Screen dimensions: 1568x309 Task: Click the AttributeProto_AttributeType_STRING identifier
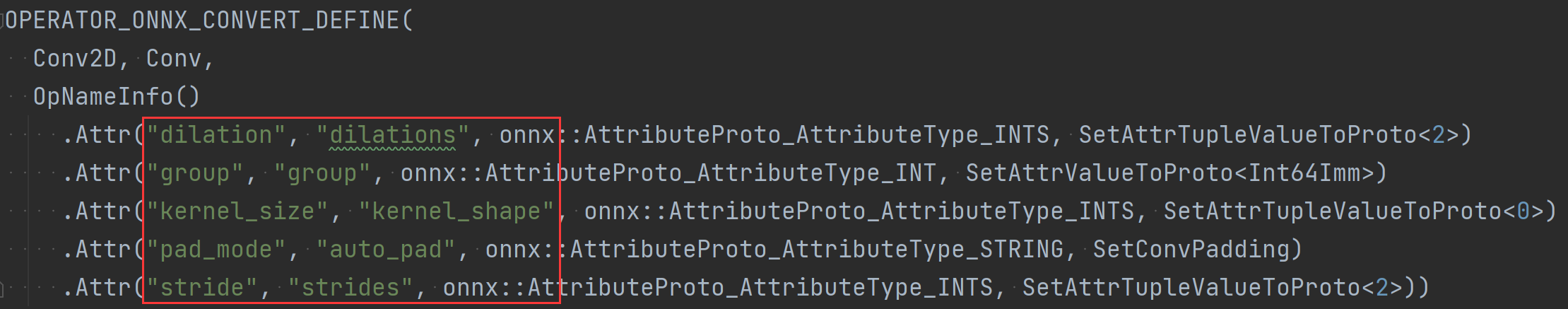(816, 250)
